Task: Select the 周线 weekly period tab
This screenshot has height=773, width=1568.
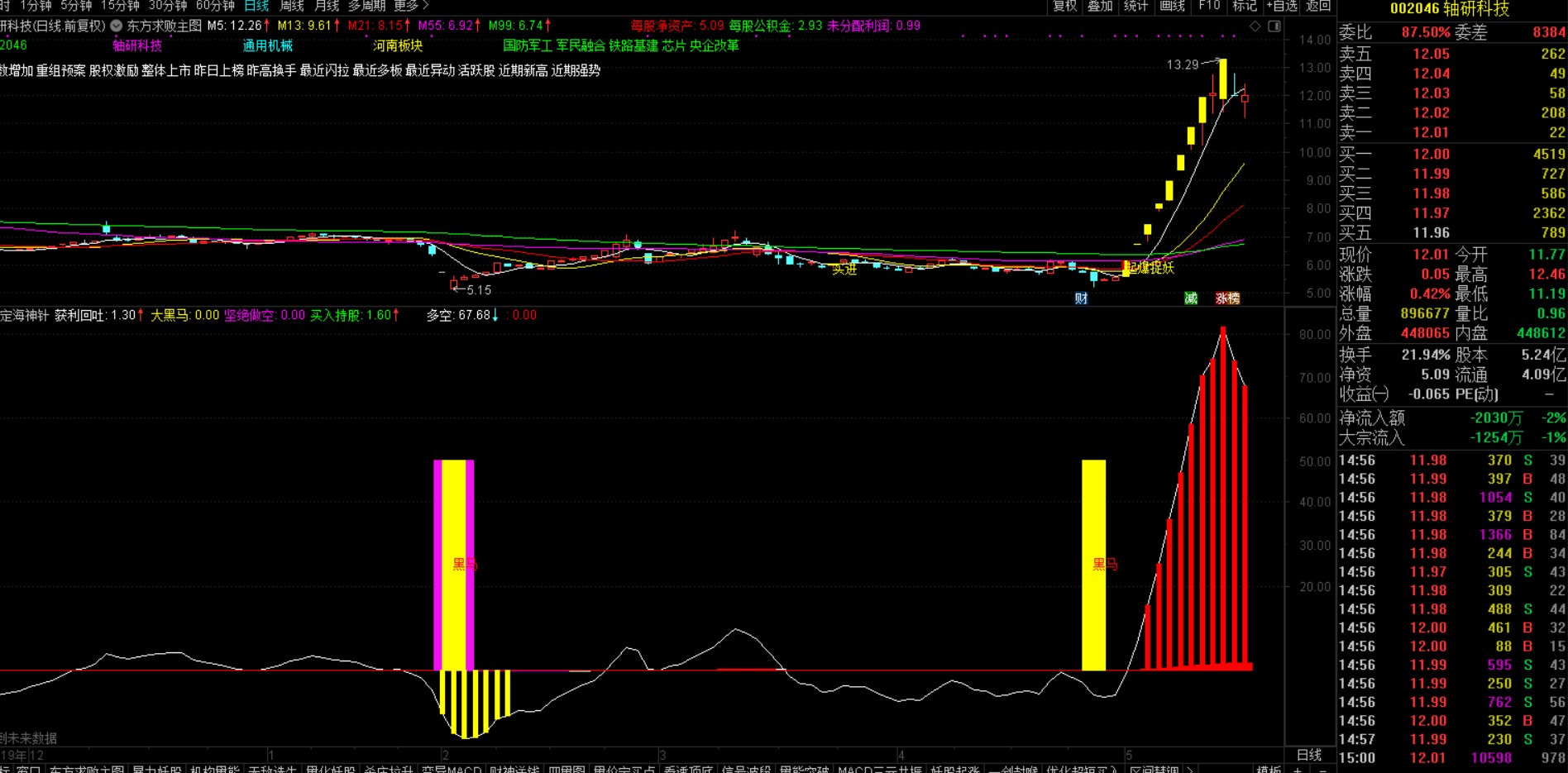Action: point(292,6)
